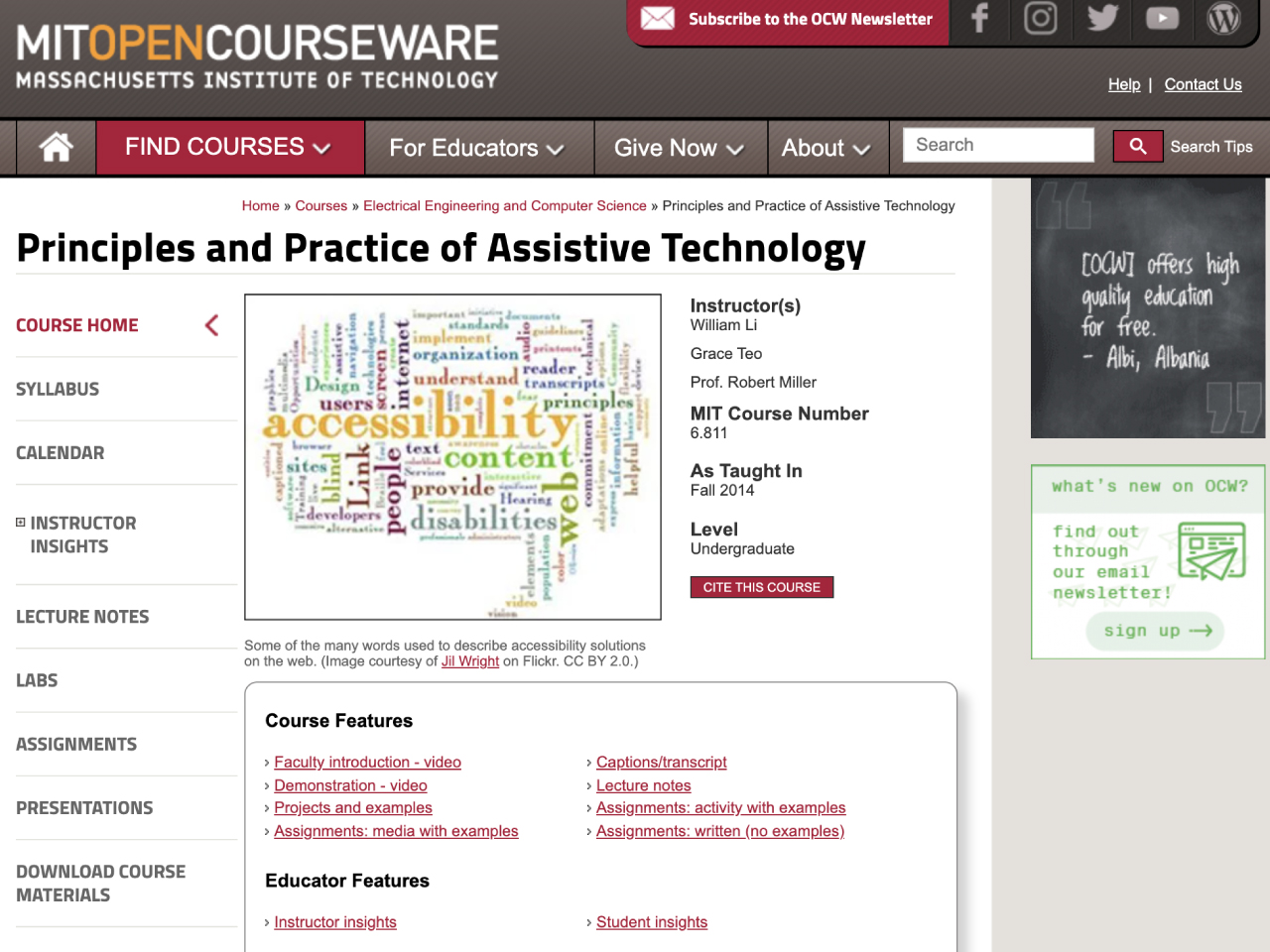
Task: Open the Lecture Notes section
Action: (x=82, y=616)
